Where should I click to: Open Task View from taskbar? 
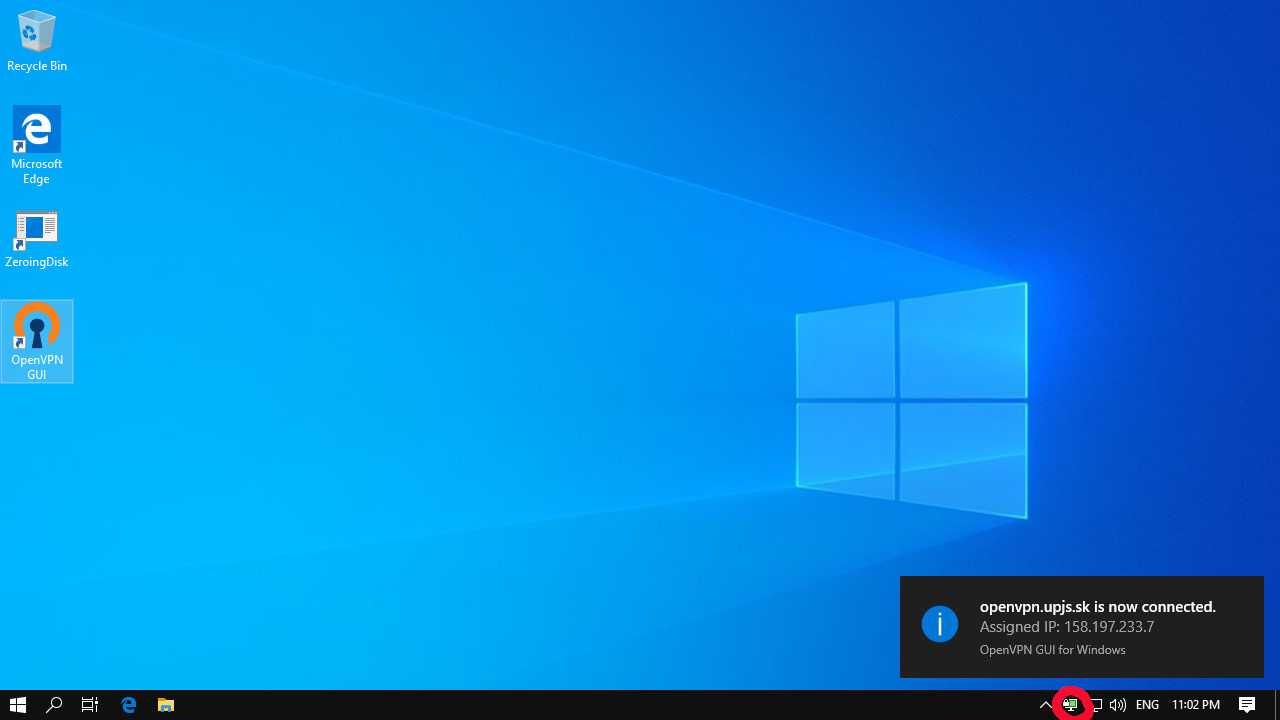(x=90, y=705)
